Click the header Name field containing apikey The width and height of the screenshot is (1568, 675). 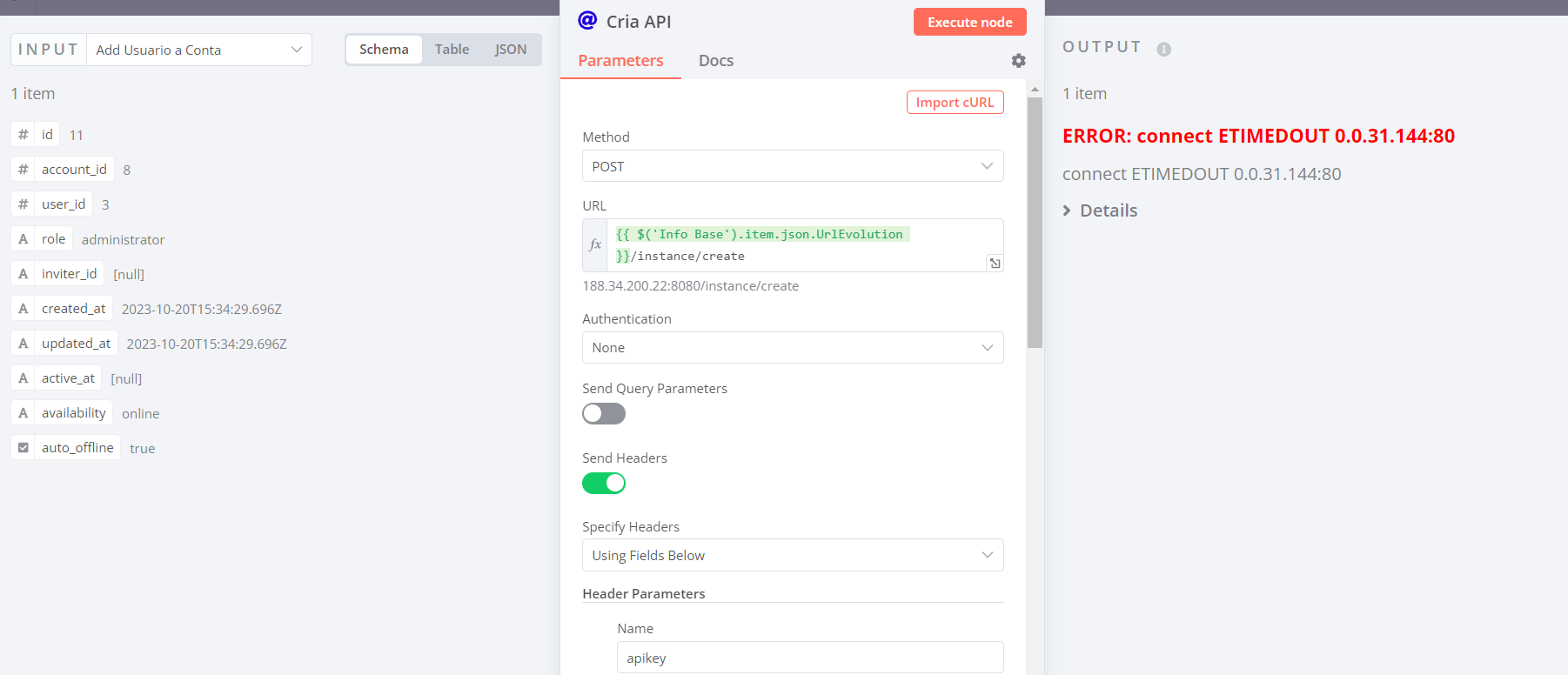click(809, 658)
